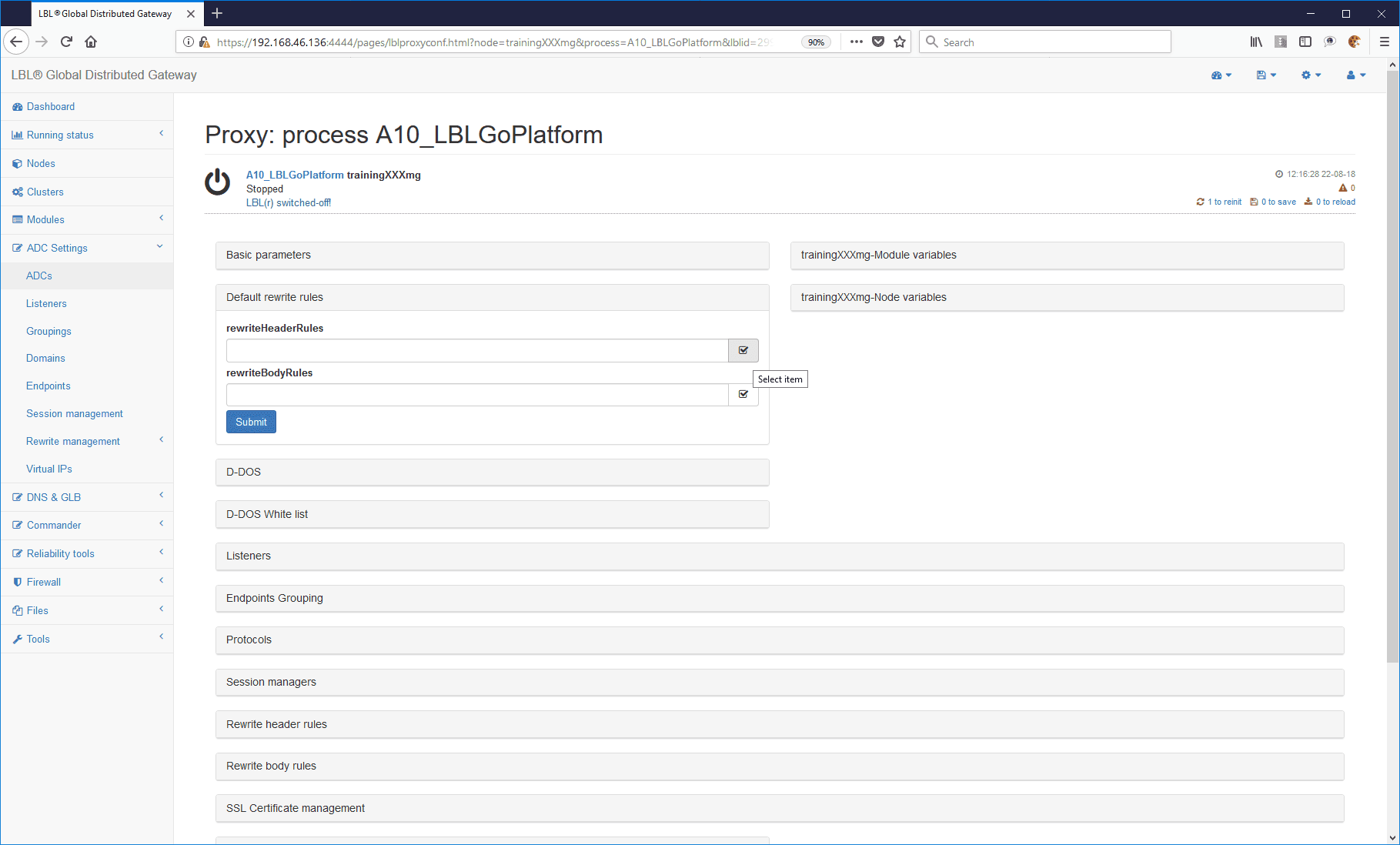Viewport: 1400px width, 845px height.
Task: Expand the SSL Certificate management panel
Action: [780, 809]
